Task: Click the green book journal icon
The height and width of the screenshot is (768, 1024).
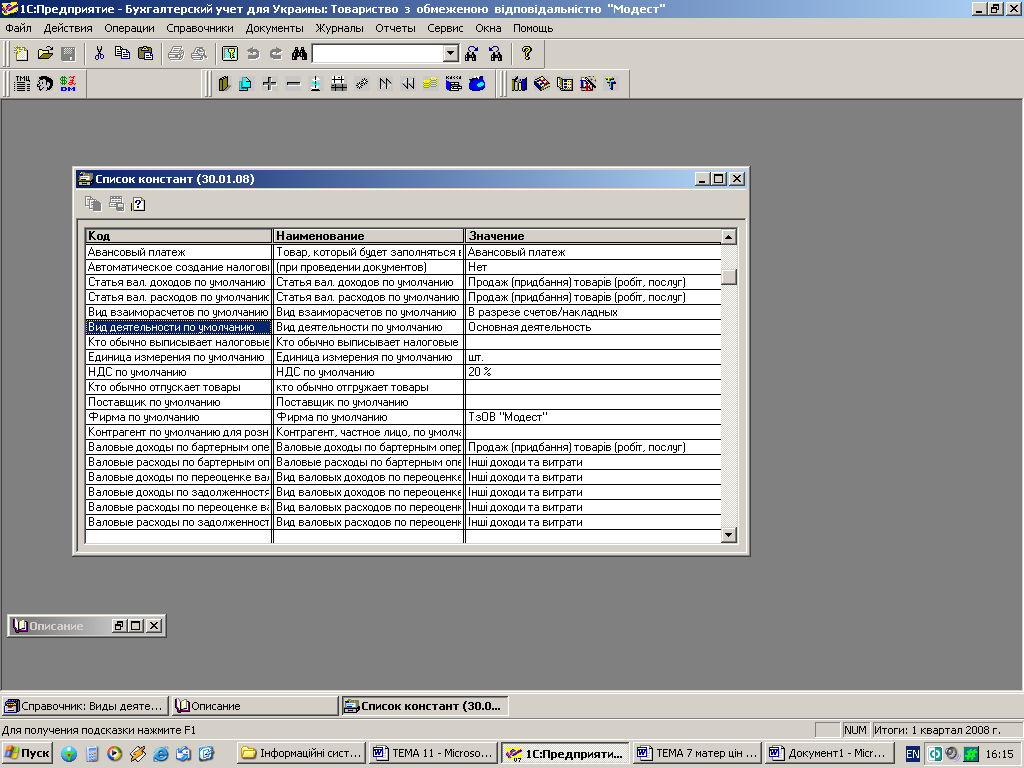Action: coord(224,84)
